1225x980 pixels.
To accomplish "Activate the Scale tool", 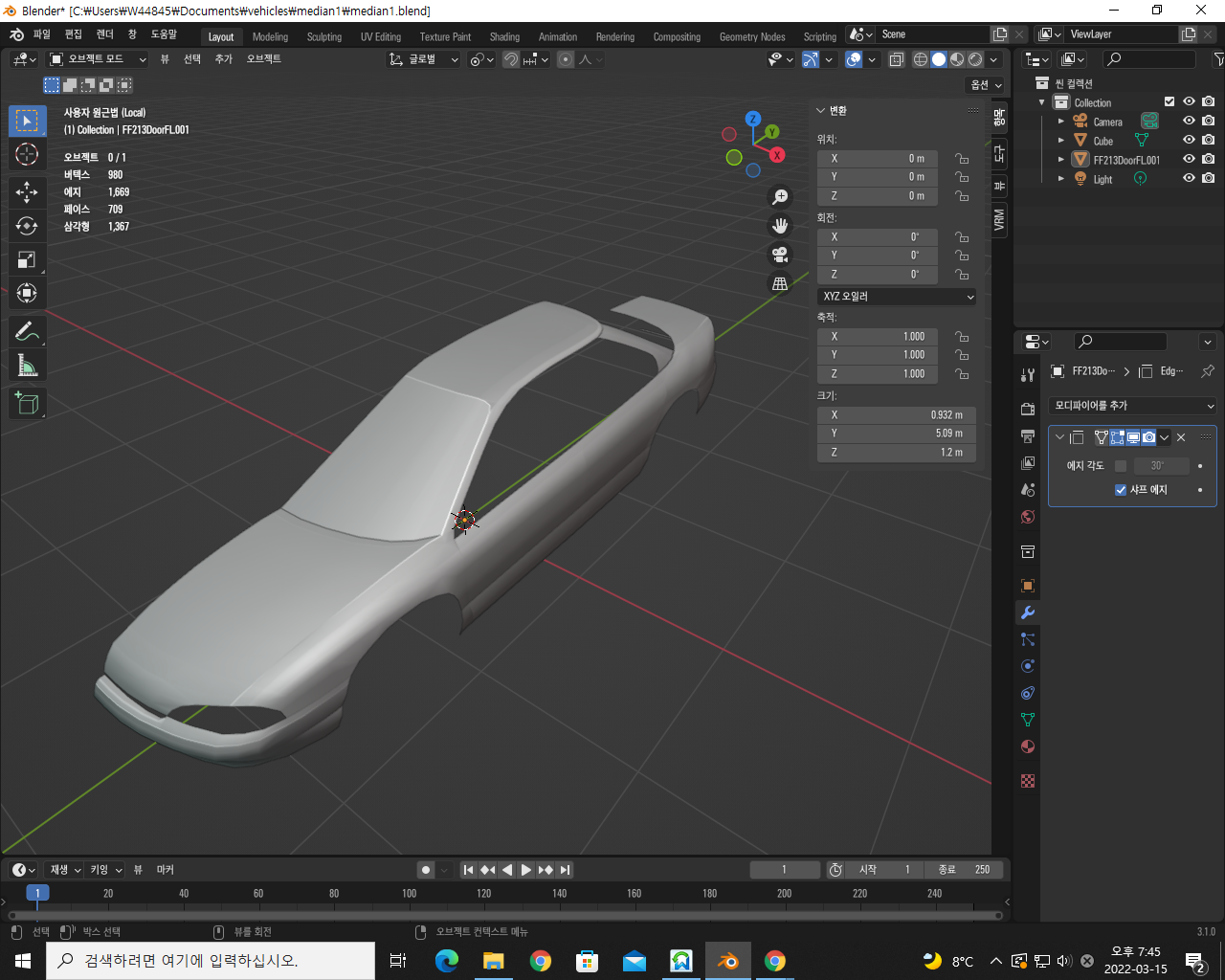I will coord(27,260).
